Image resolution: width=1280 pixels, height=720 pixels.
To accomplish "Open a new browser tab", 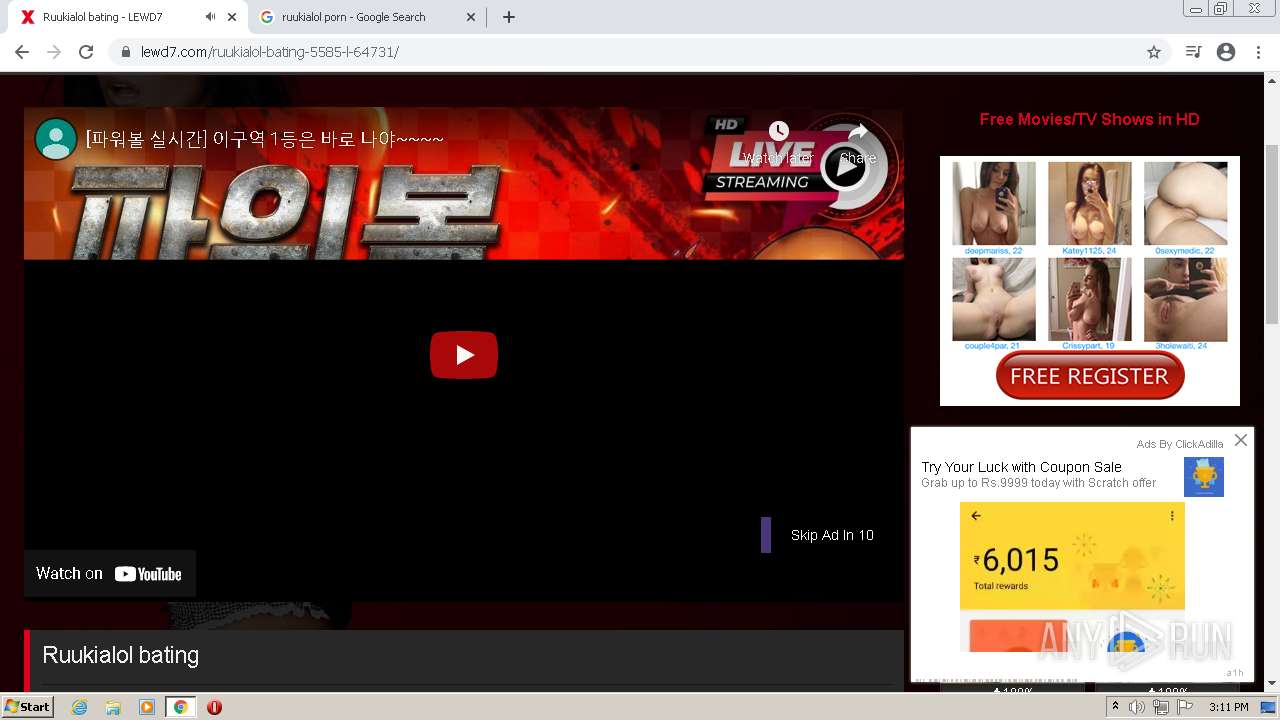I will pyautogui.click(x=509, y=17).
